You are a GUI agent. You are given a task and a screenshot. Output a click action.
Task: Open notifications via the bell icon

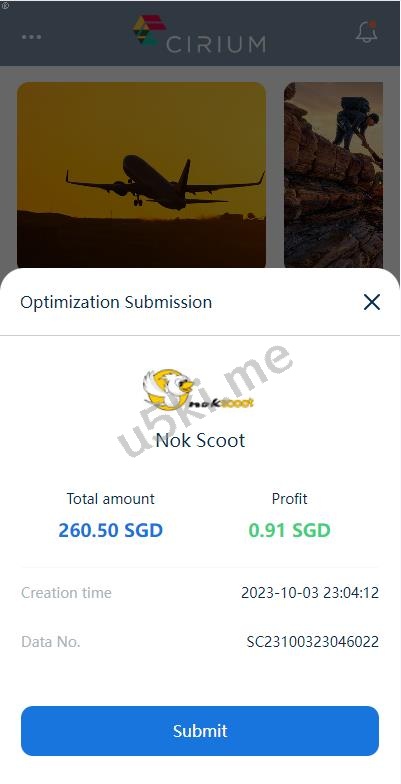[366, 32]
